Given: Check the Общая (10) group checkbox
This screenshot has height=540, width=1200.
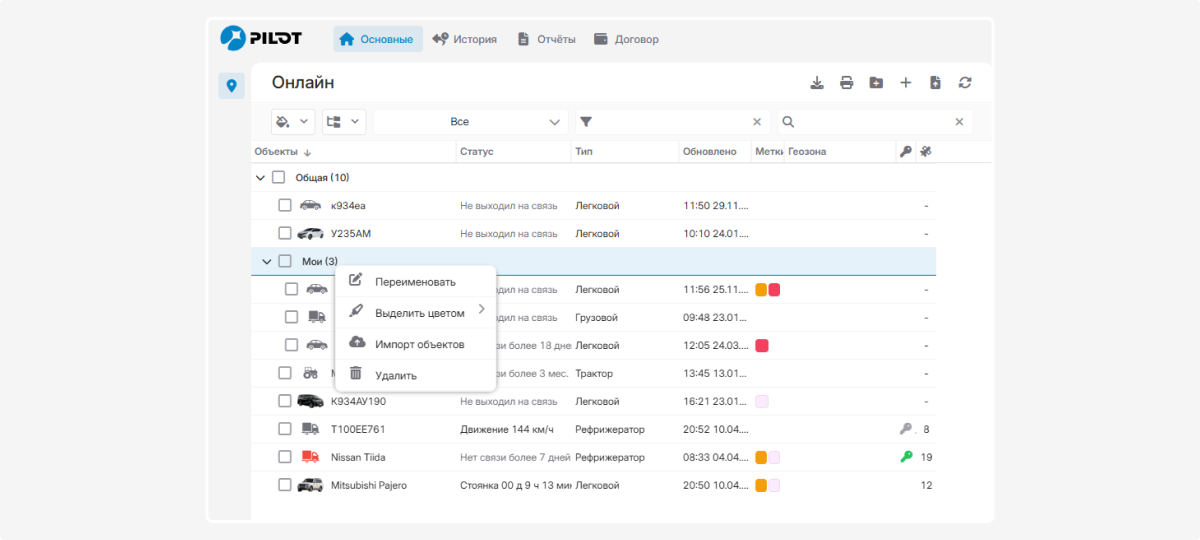Looking at the screenshot, I should point(279,177).
